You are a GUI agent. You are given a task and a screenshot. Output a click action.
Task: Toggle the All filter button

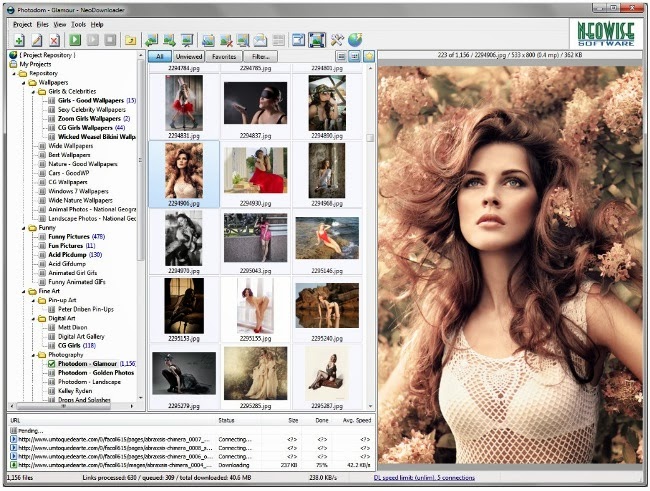point(160,57)
